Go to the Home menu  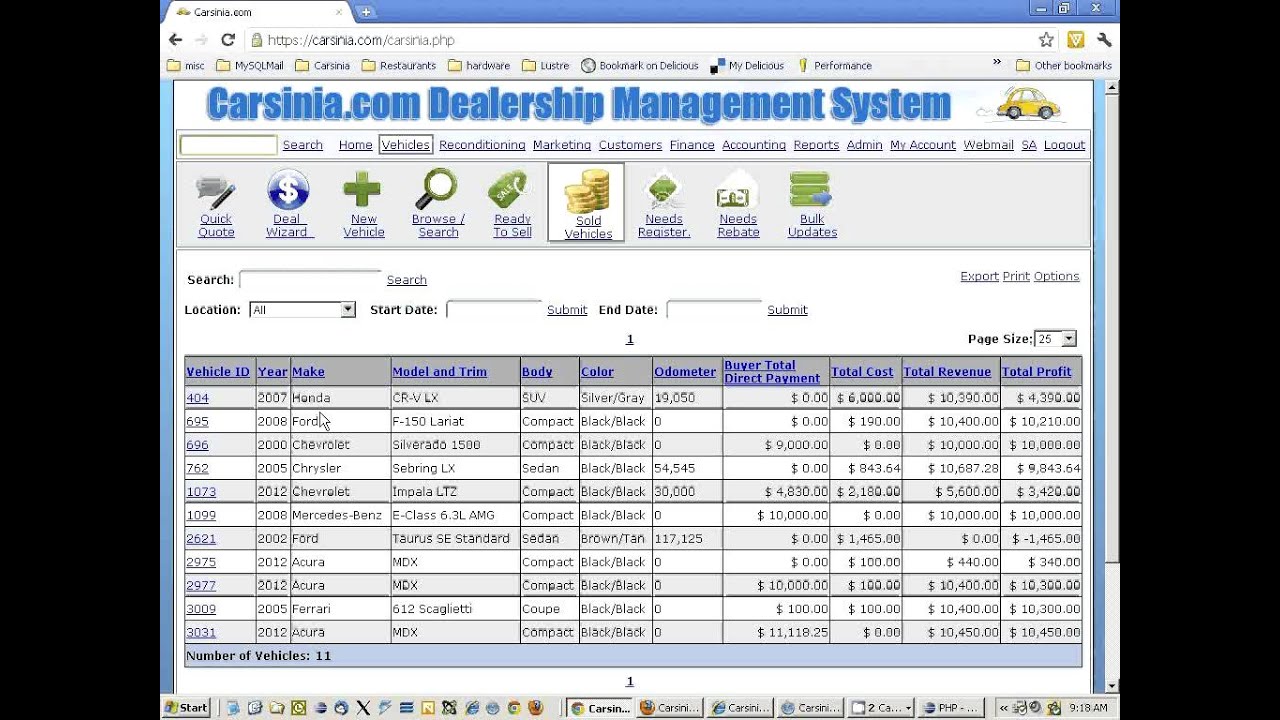click(355, 145)
